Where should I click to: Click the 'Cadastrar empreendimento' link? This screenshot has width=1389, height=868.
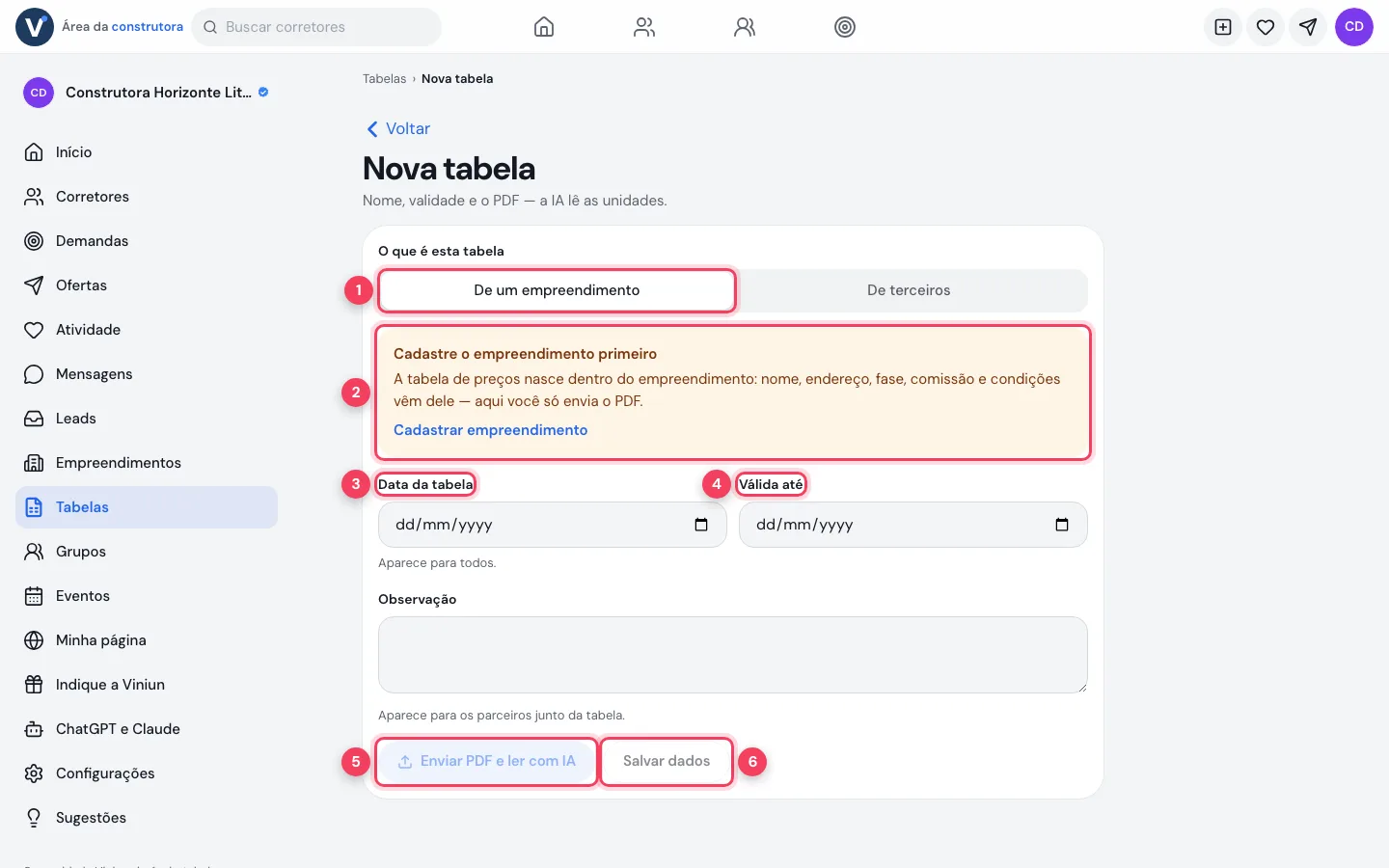[490, 430]
